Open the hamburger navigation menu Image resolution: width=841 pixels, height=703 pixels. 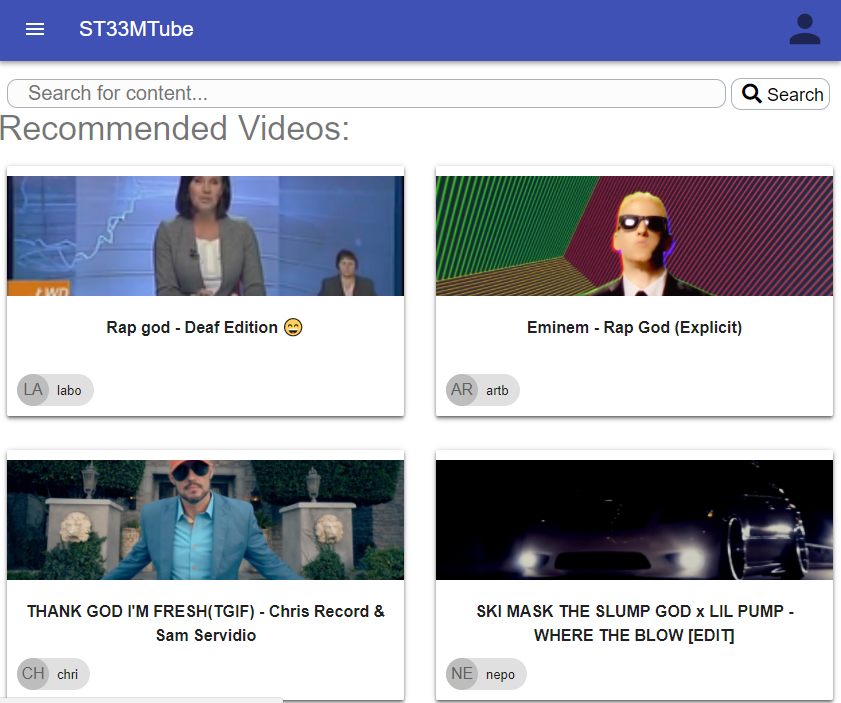point(35,29)
